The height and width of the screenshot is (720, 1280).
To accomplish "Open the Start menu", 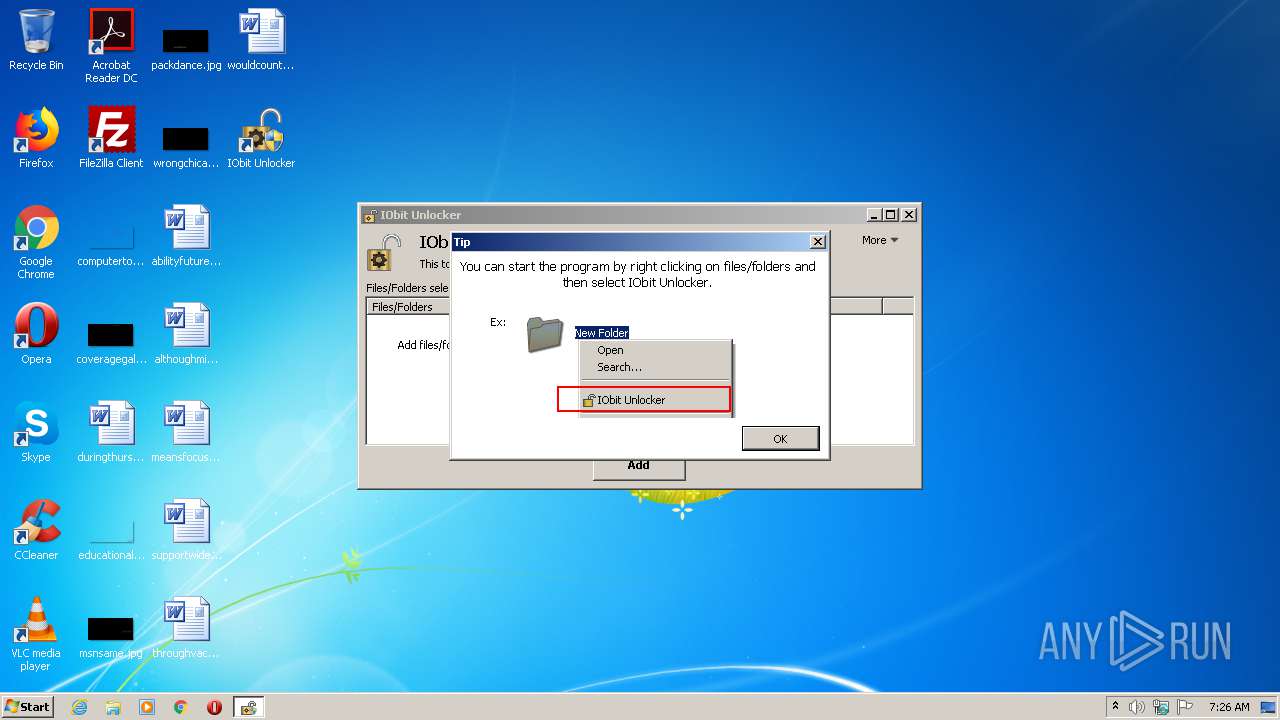I will (28, 707).
